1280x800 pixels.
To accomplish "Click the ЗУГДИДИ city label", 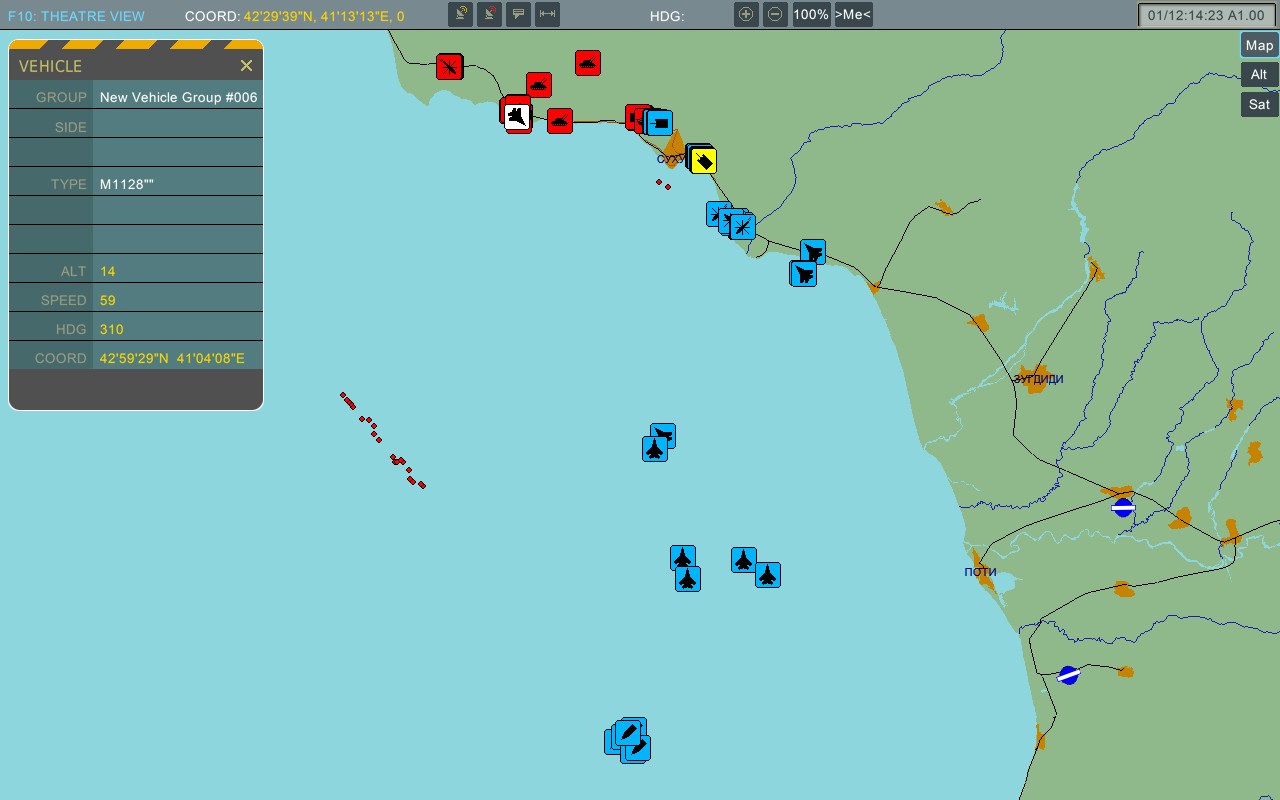I will 1039,379.
